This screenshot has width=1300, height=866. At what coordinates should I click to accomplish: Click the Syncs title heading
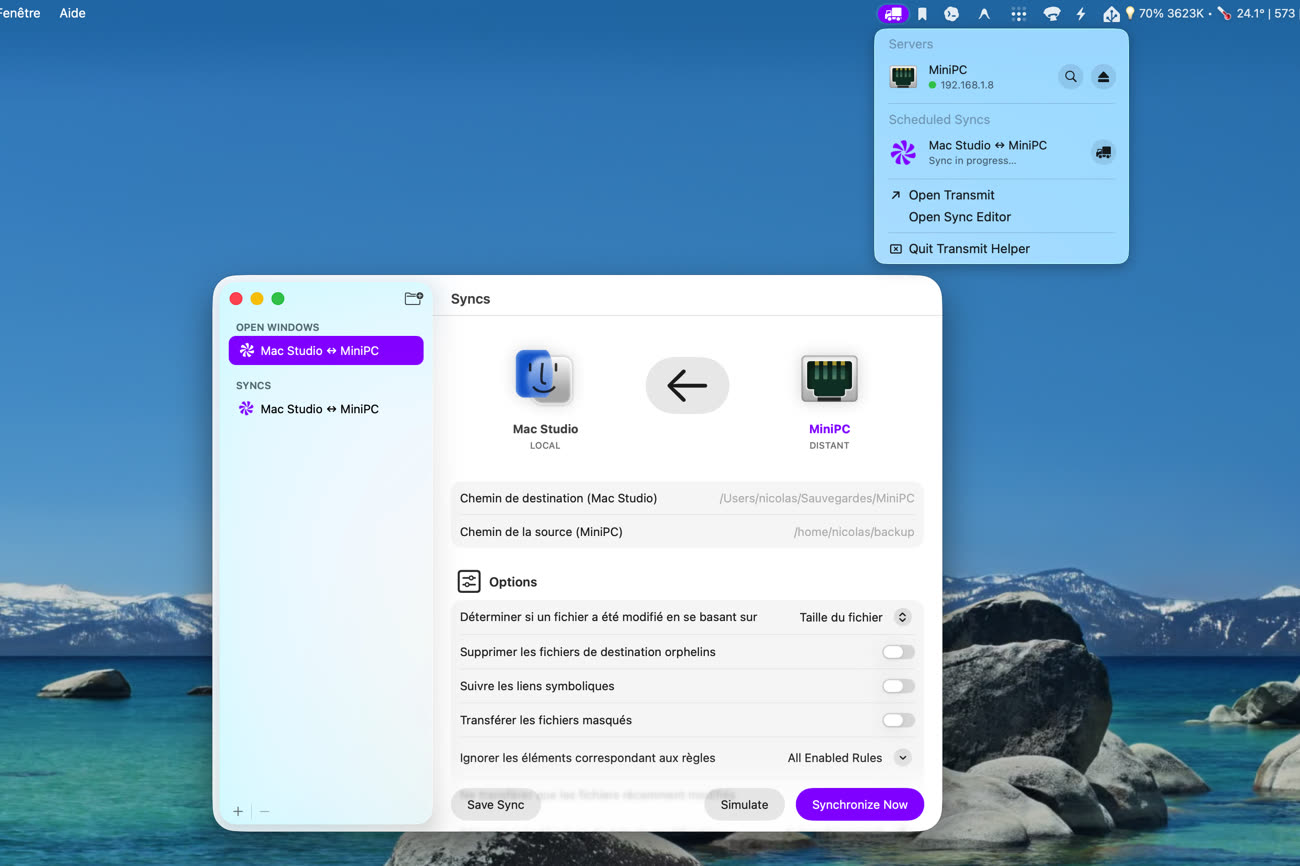coord(470,299)
